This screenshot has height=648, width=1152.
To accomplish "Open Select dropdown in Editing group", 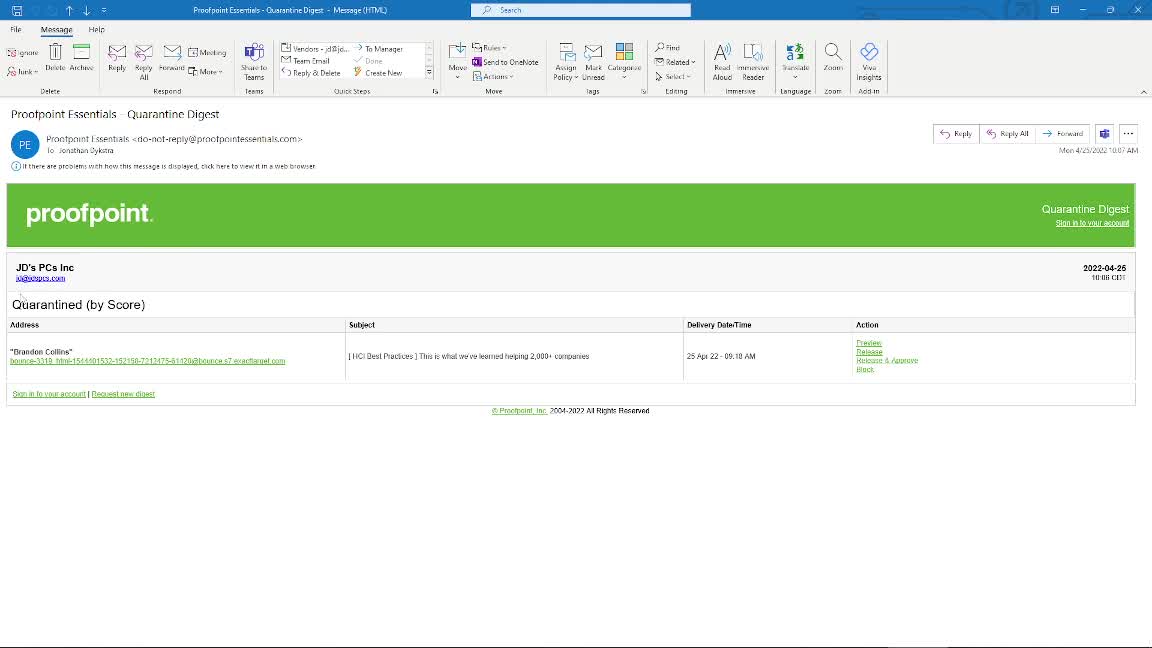I will [672, 76].
